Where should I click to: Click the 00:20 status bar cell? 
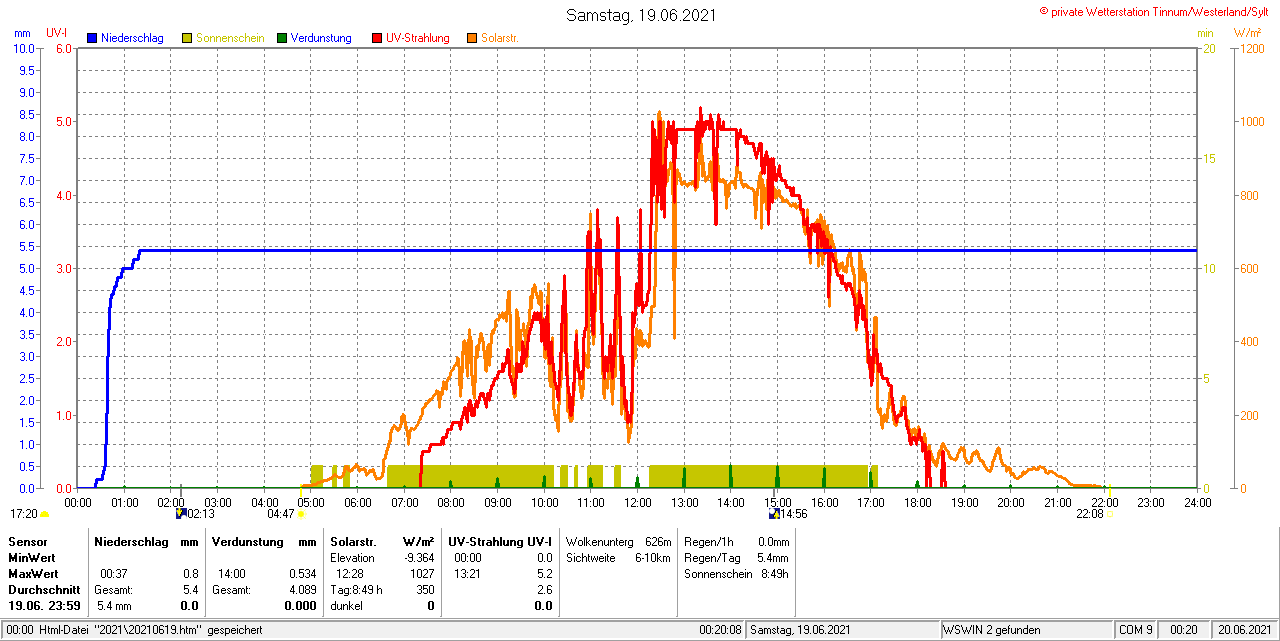click(1184, 630)
